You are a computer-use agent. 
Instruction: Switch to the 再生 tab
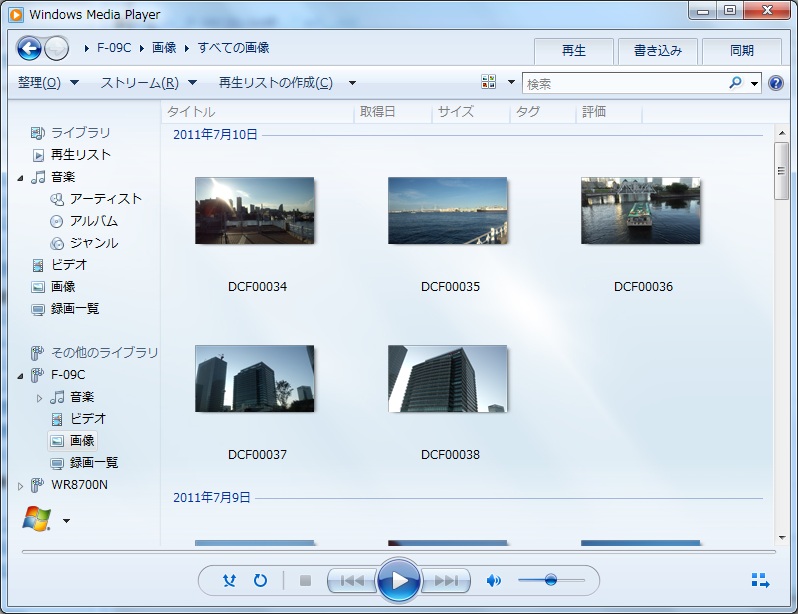pos(574,51)
